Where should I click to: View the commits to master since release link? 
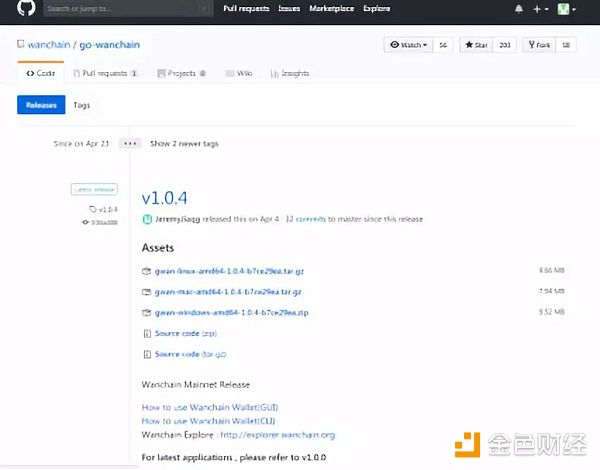[305, 219]
